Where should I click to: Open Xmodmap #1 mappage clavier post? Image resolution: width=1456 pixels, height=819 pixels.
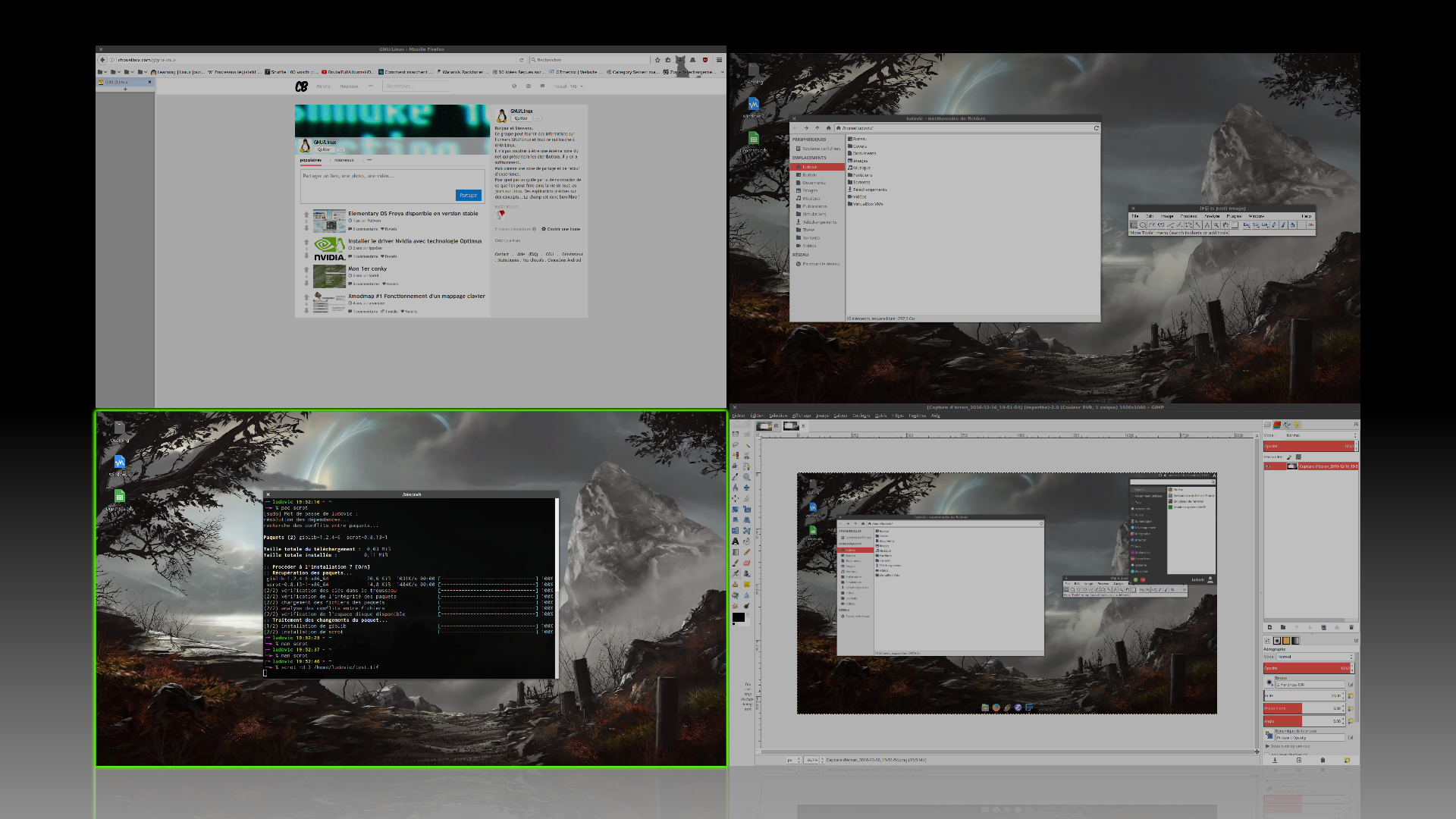pyautogui.click(x=416, y=297)
